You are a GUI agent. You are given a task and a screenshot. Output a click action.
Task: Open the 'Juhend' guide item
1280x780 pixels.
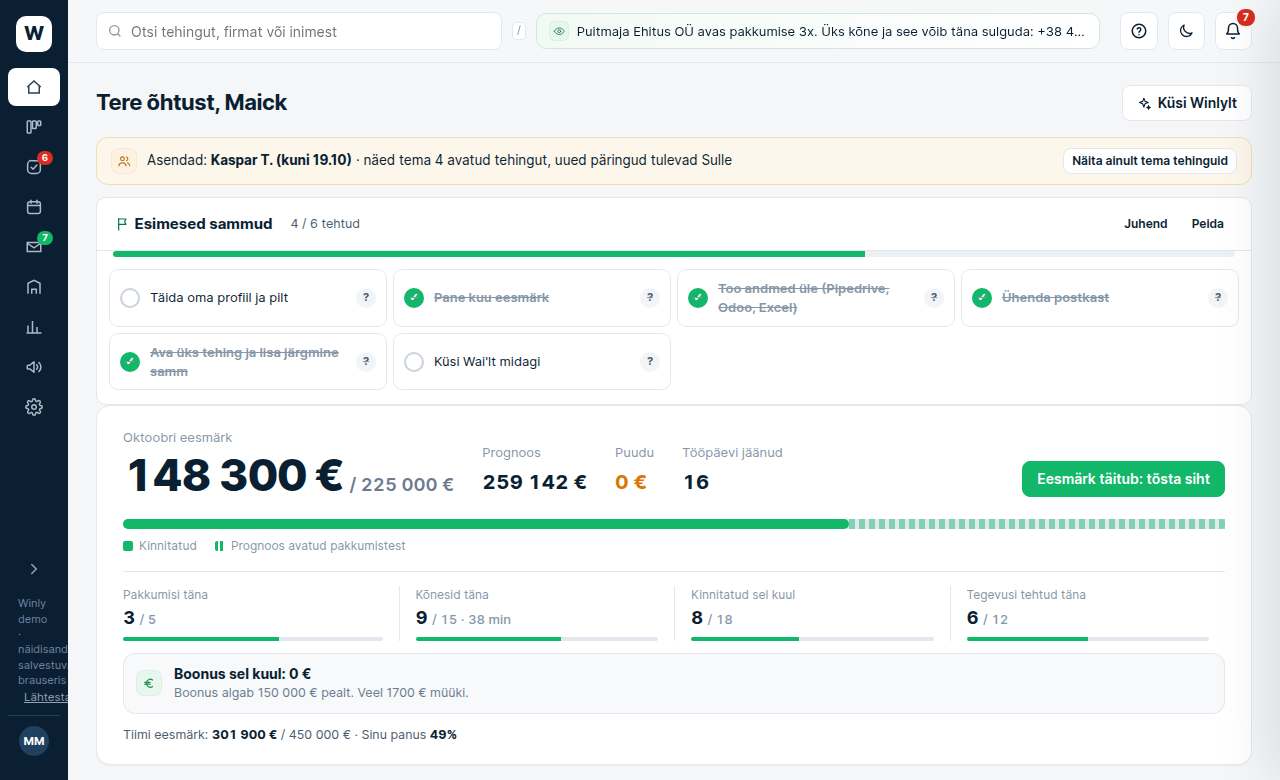click(1146, 224)
